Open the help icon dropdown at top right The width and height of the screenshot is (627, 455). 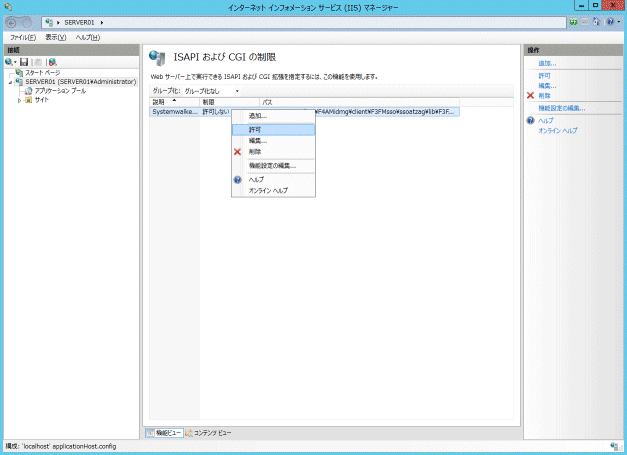[613, 22]
